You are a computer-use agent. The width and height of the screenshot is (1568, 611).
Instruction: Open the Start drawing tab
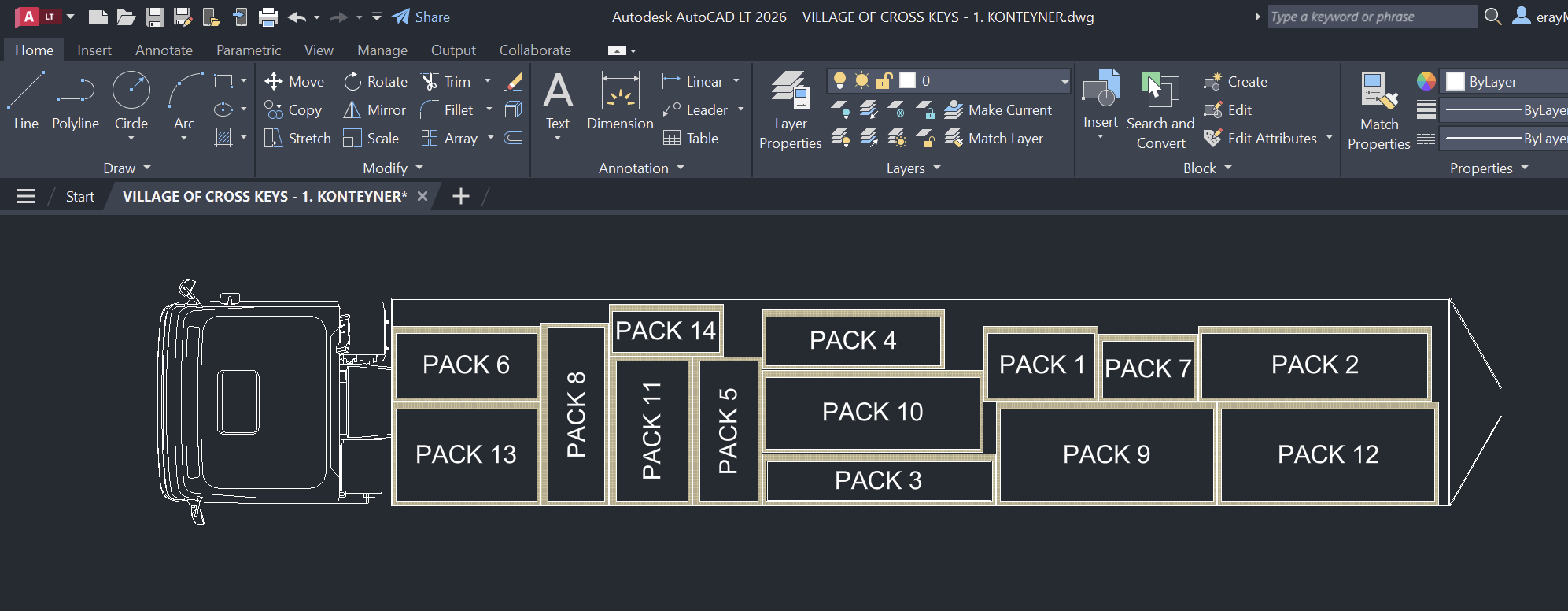pyautogui.click(x=79, y=197)
